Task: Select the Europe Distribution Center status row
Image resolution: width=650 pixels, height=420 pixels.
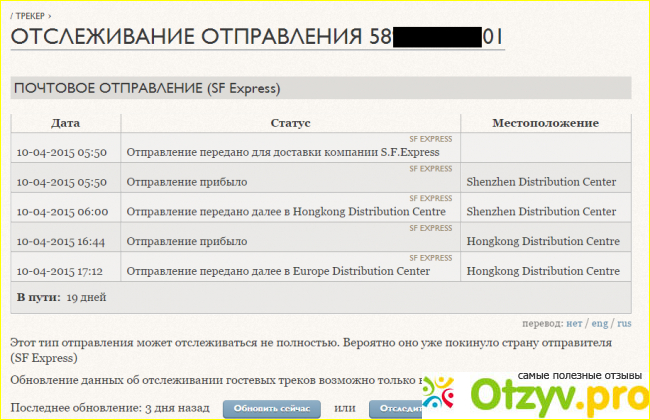Action: [278, 272]
